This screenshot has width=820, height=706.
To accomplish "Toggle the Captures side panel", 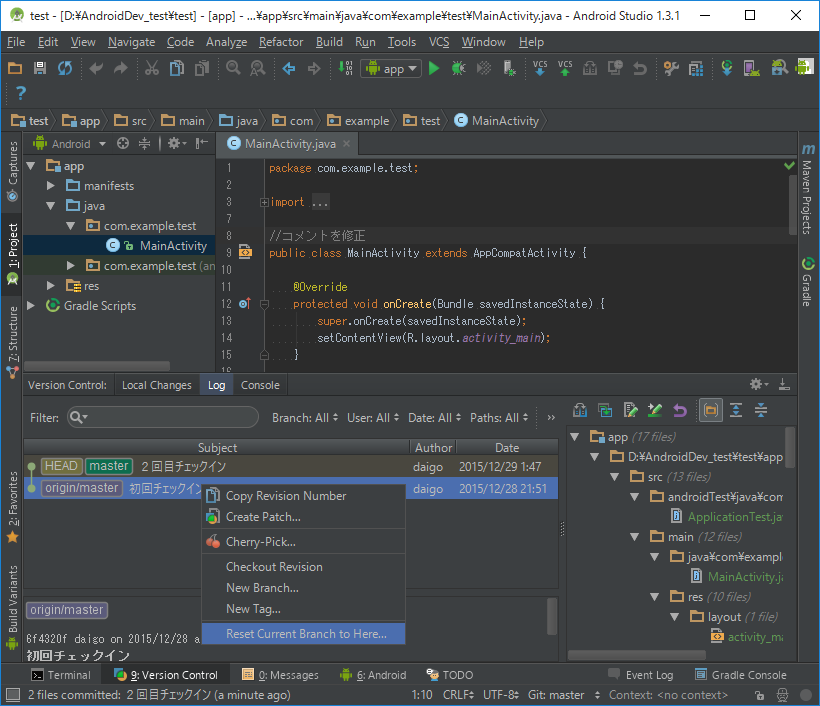I will point(12,171).
